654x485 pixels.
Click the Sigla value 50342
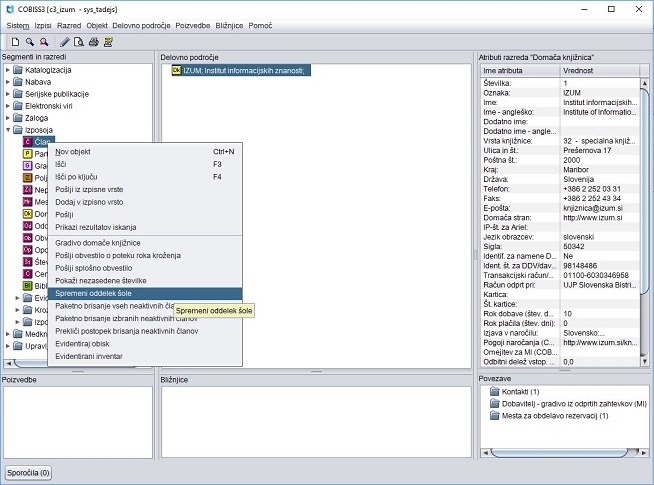pyautogui.click(x=574, y=246)
